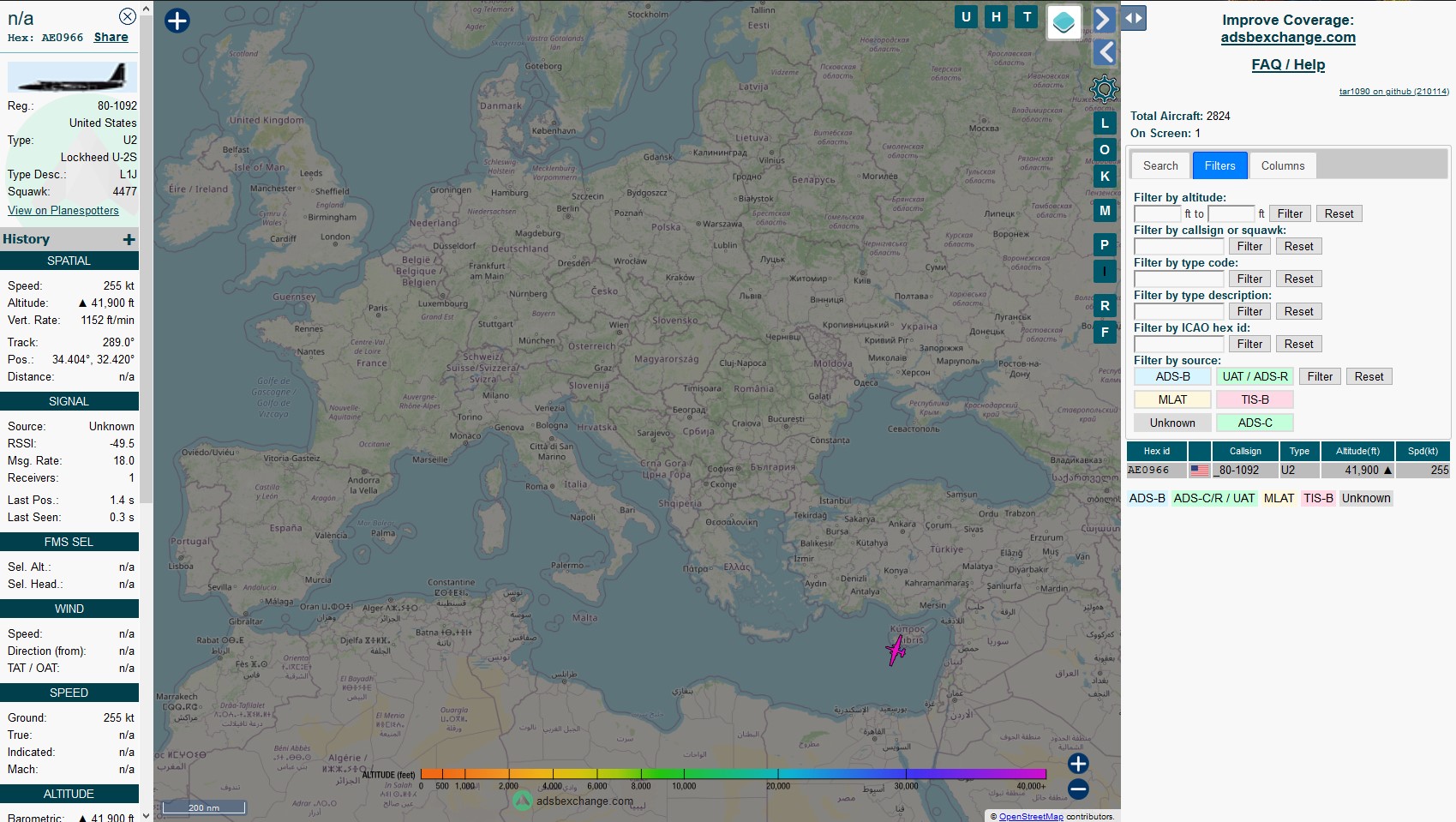Sort table by Spd(kt) column

click(1423, 451)
